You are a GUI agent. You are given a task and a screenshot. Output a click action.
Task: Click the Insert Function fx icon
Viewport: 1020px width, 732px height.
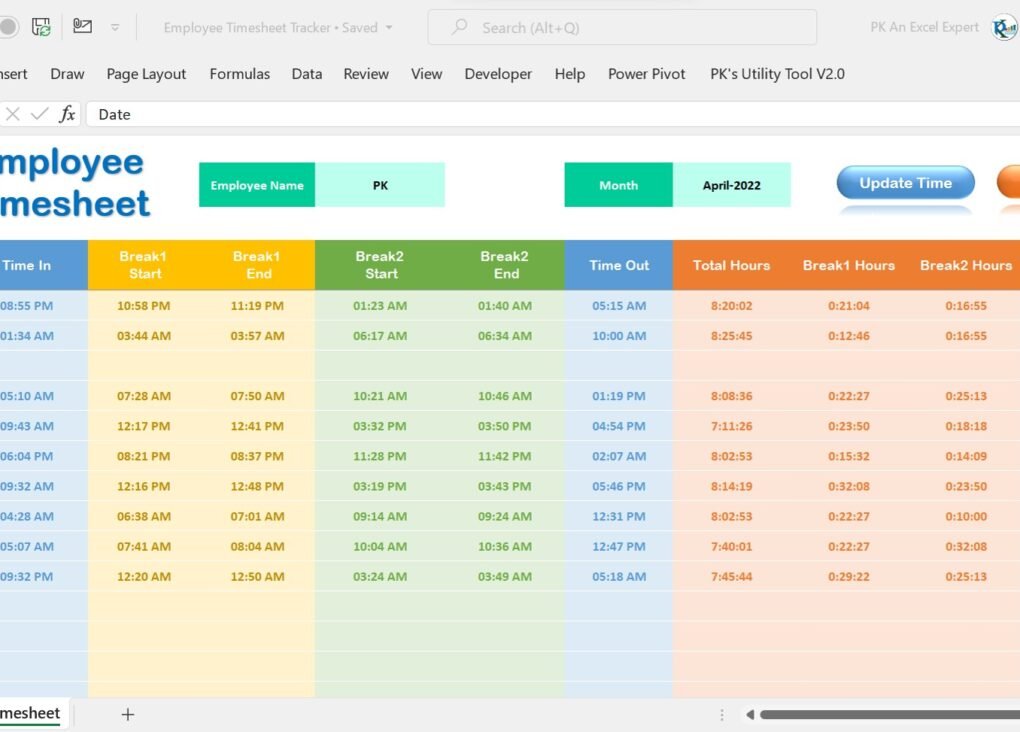click(x=67, y=115)
